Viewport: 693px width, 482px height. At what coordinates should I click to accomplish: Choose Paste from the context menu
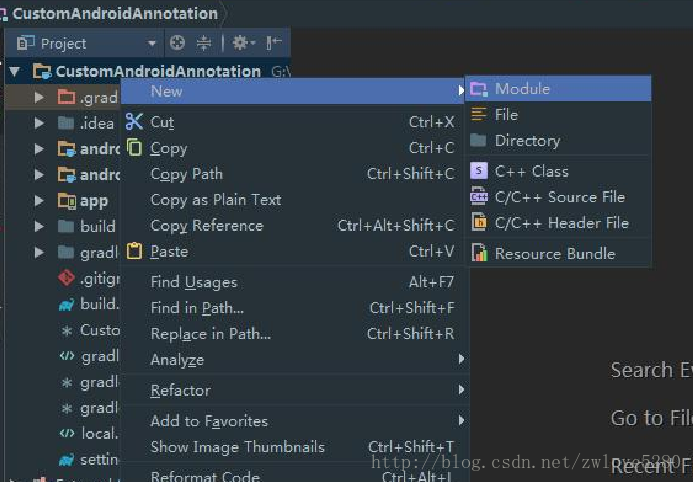point(293,251)
